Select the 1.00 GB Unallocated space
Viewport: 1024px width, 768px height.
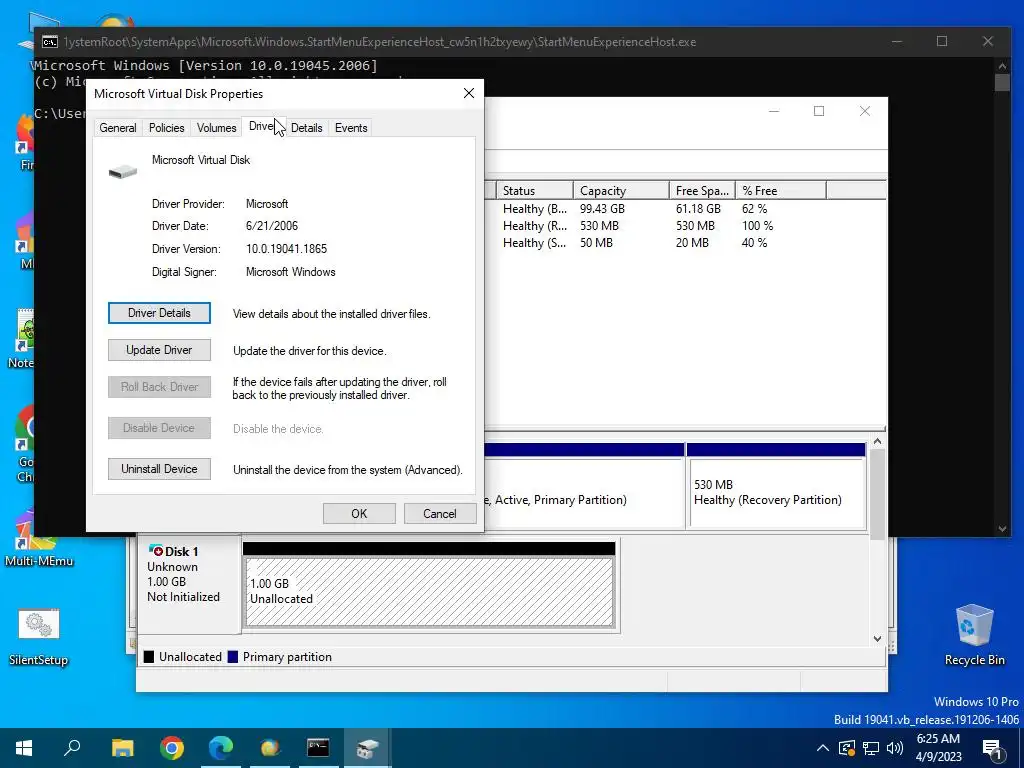click(x=429, y=591)
